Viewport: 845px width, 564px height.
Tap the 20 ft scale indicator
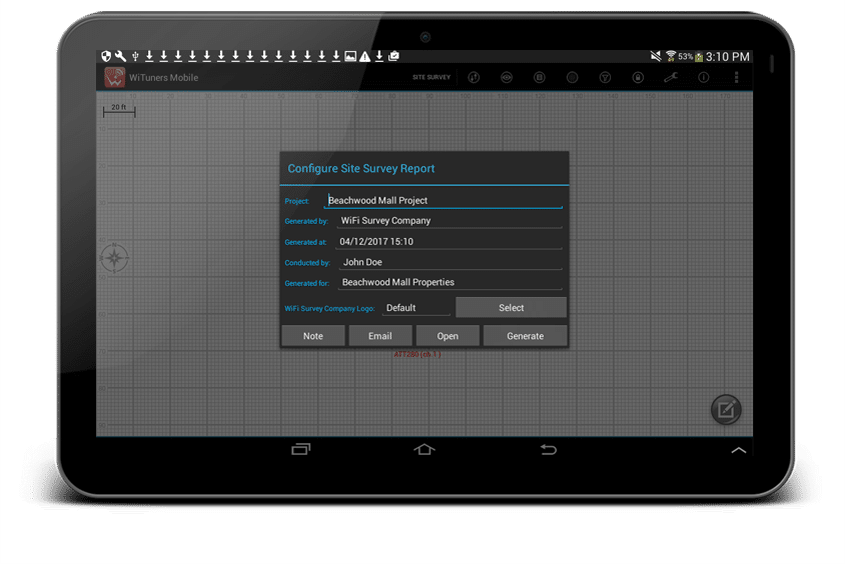click(119, 110)
